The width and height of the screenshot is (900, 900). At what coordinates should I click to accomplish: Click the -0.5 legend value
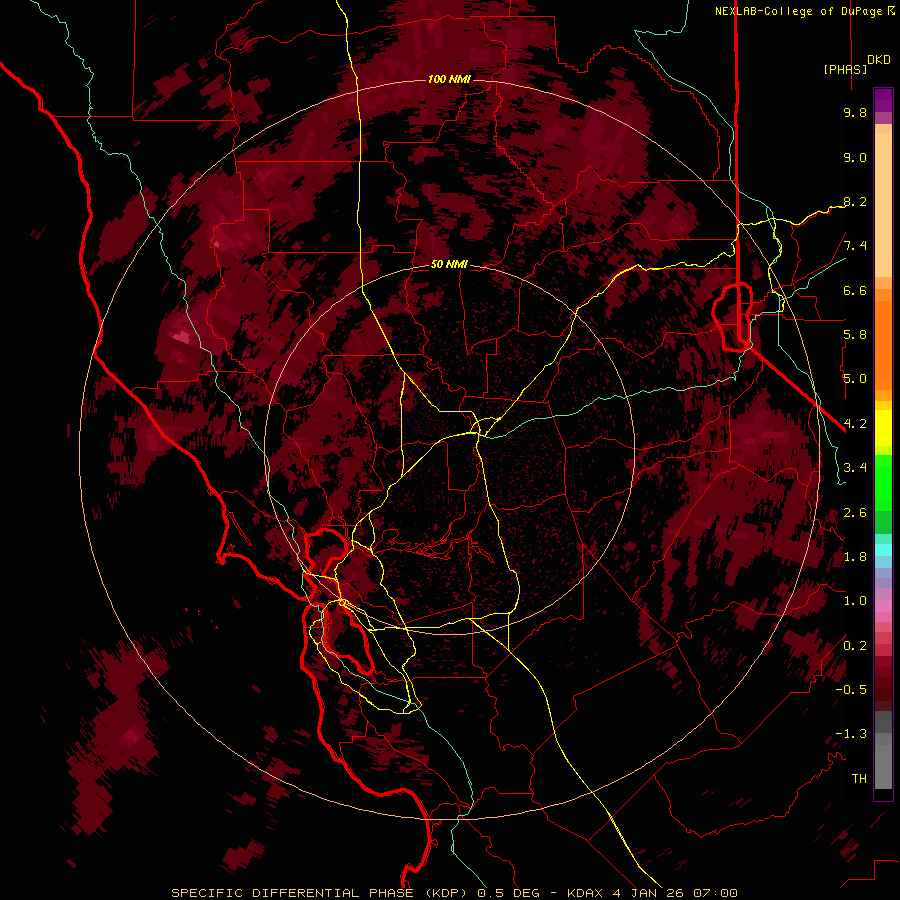click(x=851, y=690)
